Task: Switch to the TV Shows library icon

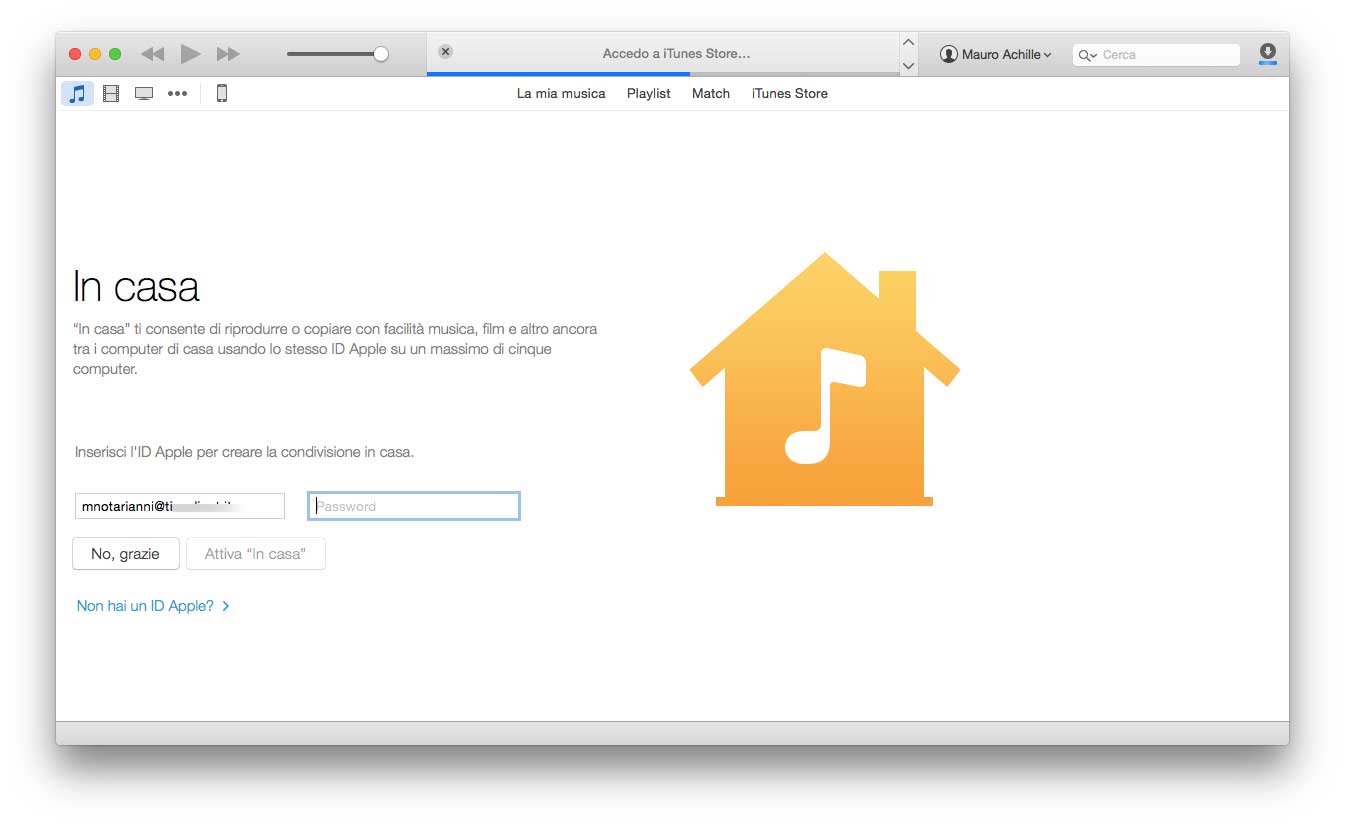Action: point(144,93)
